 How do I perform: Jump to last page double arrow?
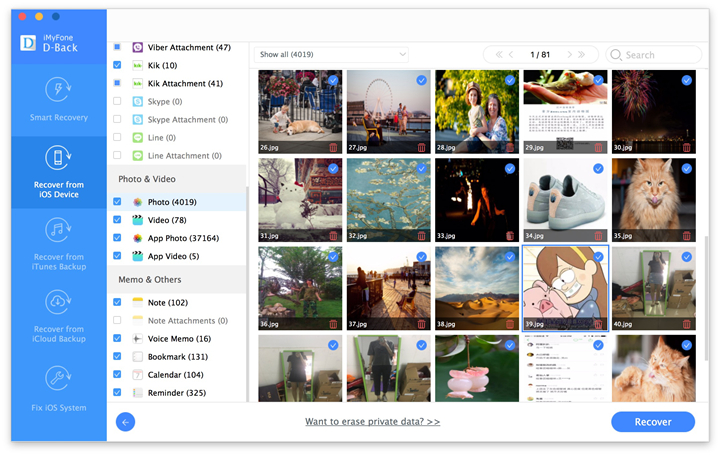582,55
